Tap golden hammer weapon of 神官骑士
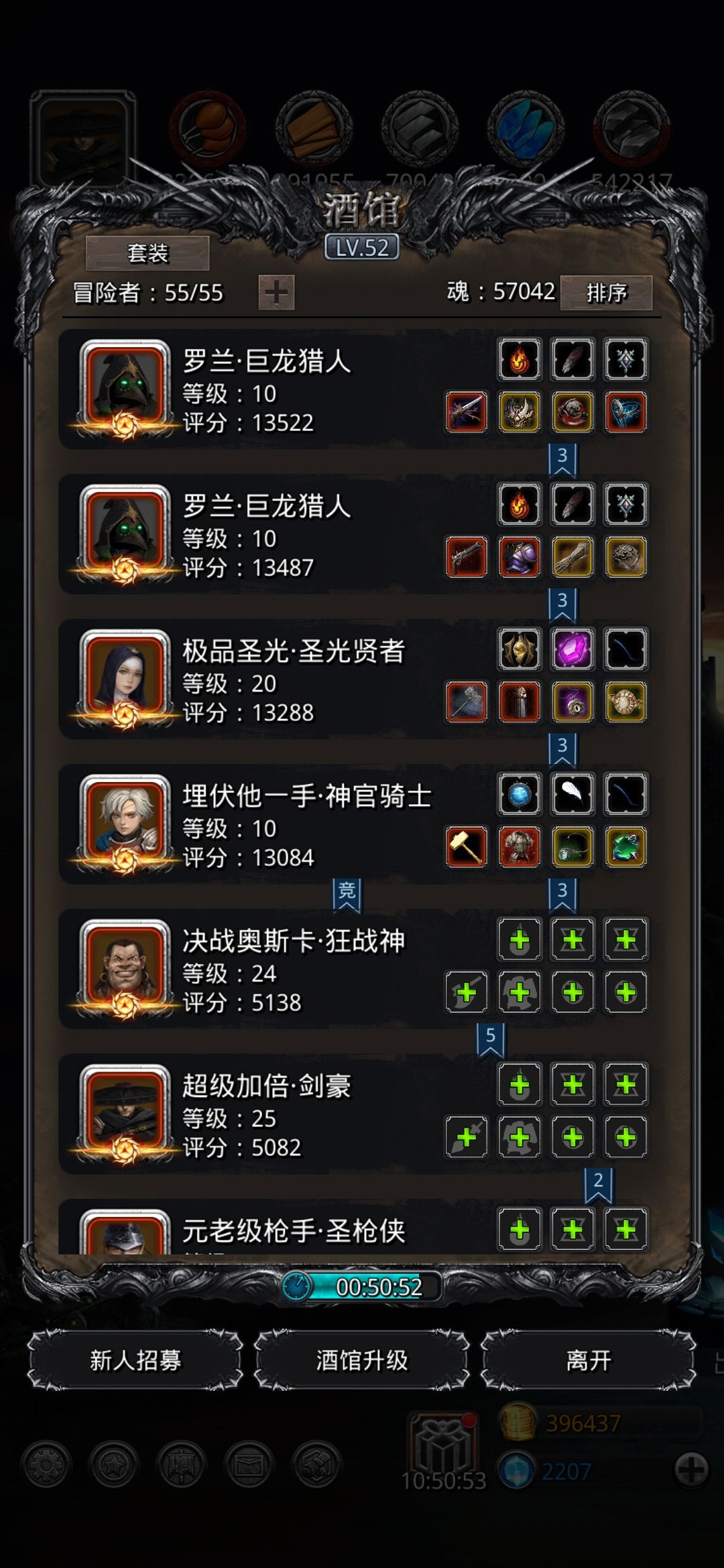This screenshot has width=724, height=1568. 467,847
